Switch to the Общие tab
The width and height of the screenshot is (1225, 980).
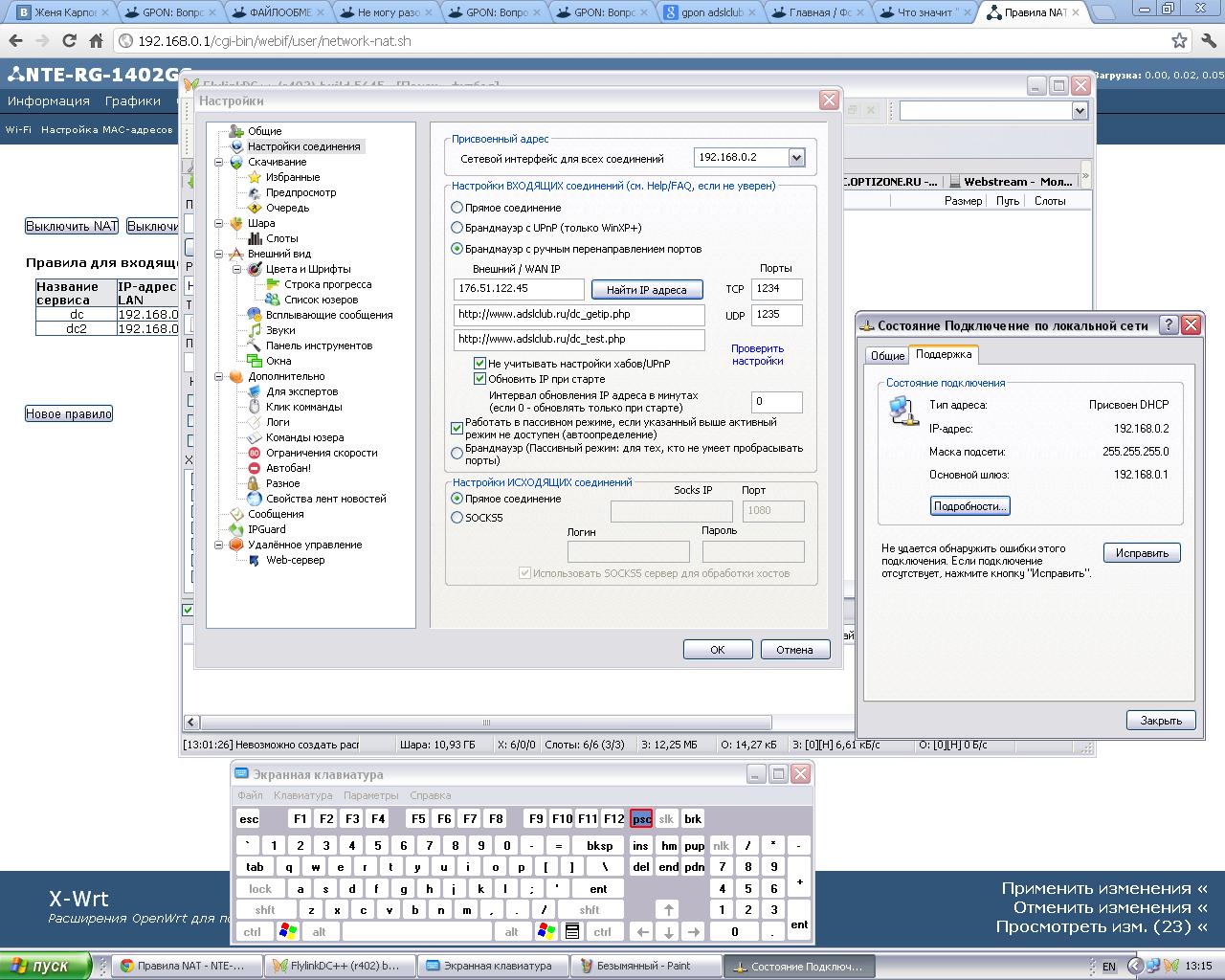886,355
